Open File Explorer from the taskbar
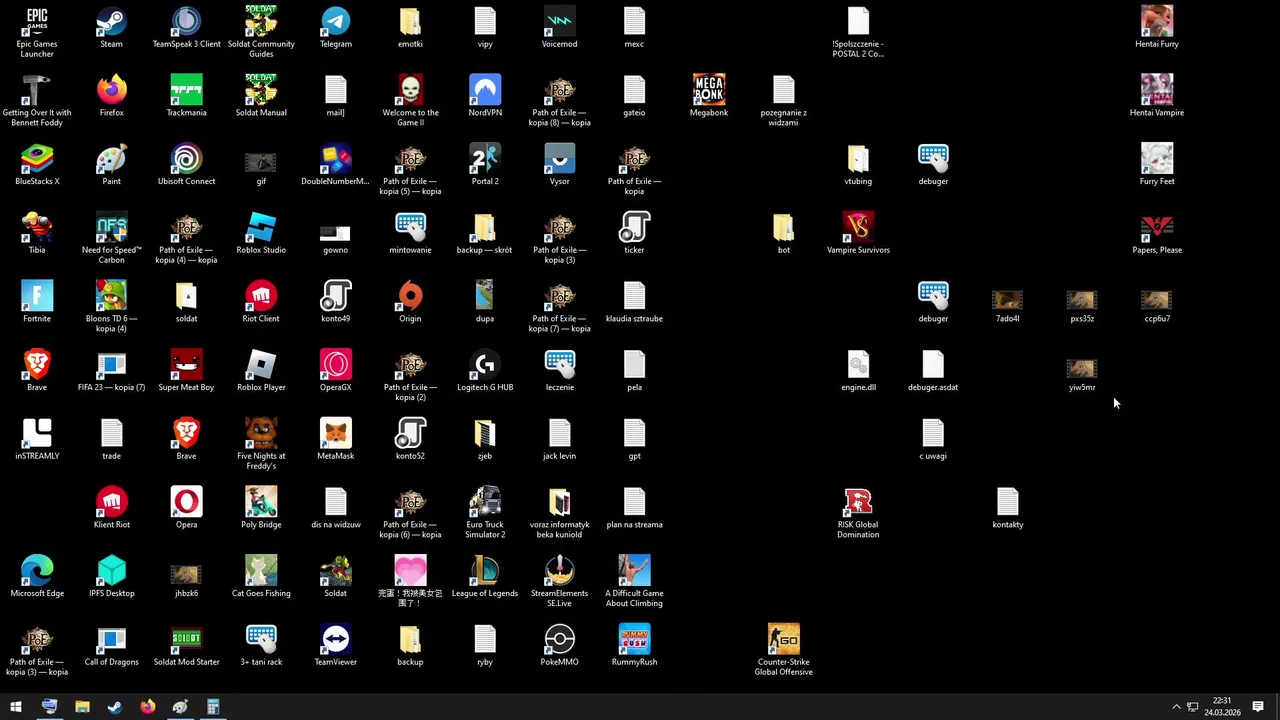The height and width of the screenshot is (720, 1280). coord(82,707)
